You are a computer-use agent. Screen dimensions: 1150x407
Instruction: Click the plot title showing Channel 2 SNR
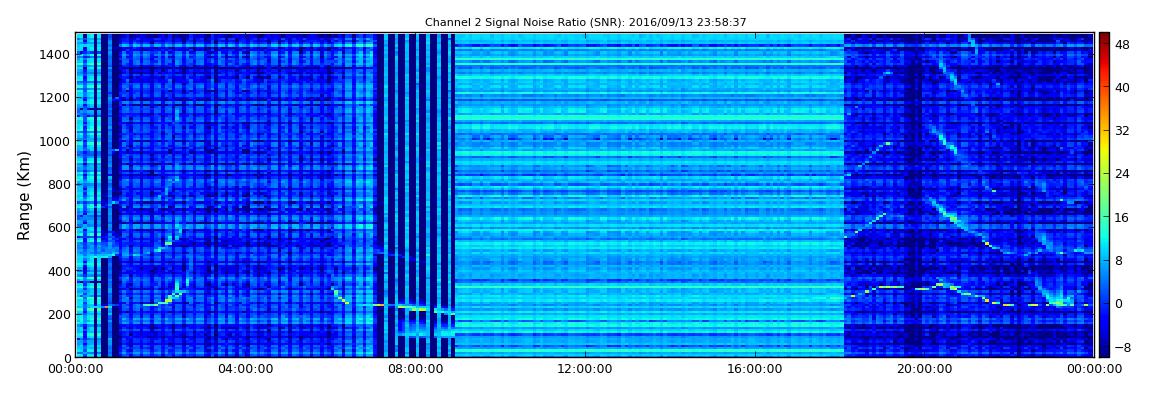pyautogui.click(x=585, y=22)
